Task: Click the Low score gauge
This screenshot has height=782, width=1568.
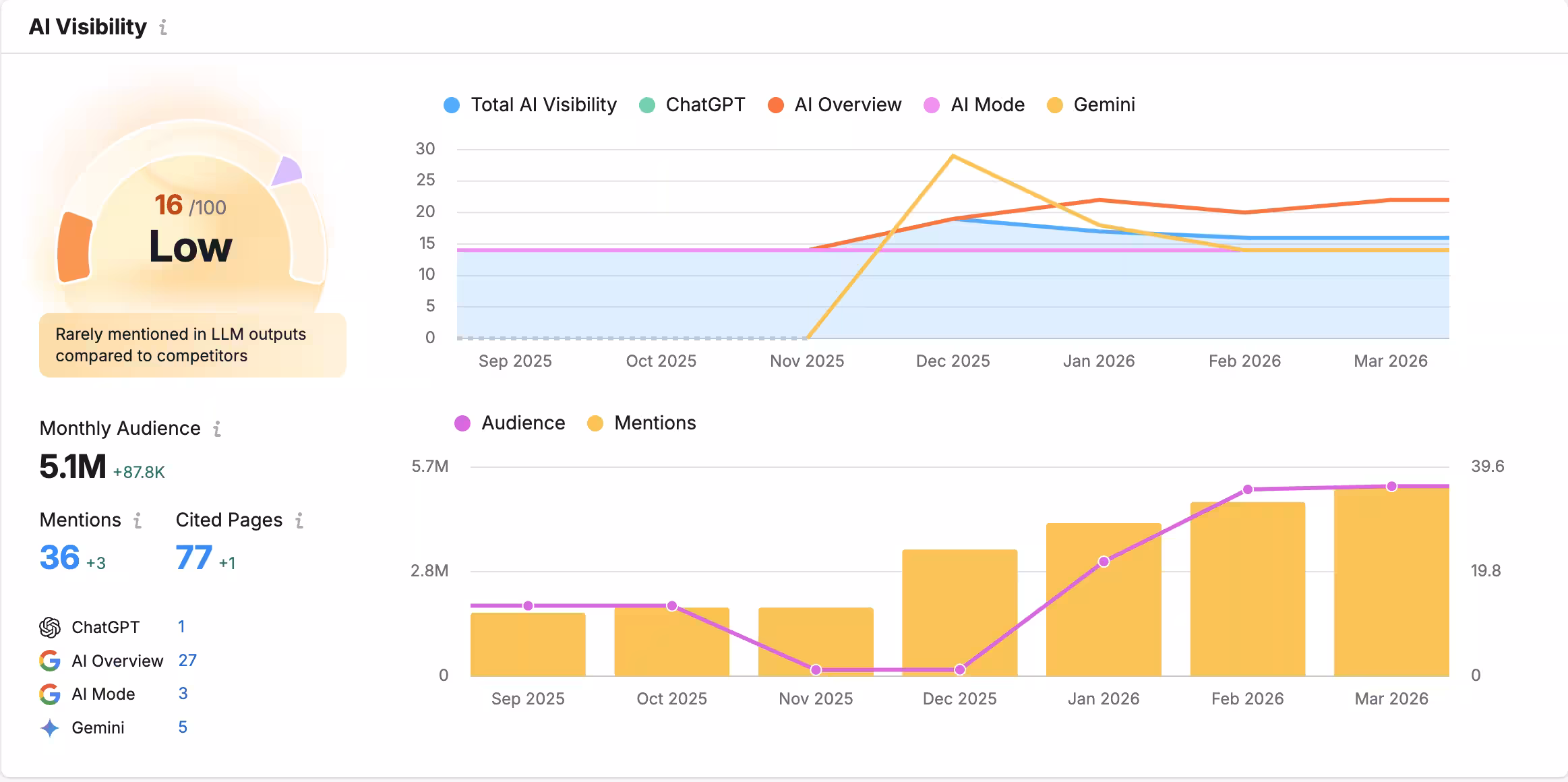Action: 191,247
